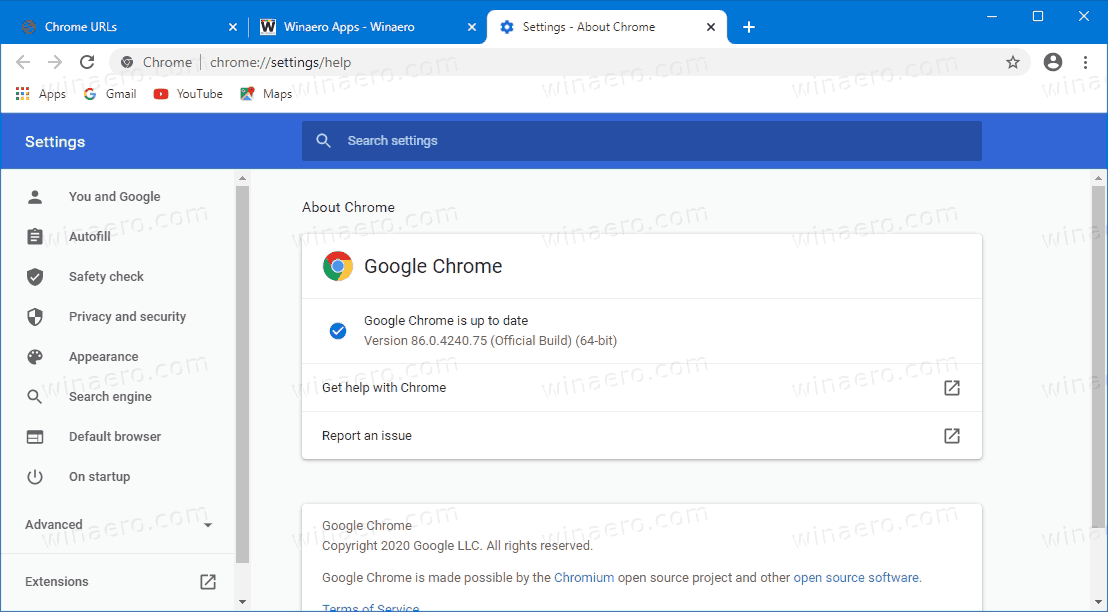Open the Chrome browser menu
The image size is (1108, 612).
pyautogui.click(x=1087, y=62)
